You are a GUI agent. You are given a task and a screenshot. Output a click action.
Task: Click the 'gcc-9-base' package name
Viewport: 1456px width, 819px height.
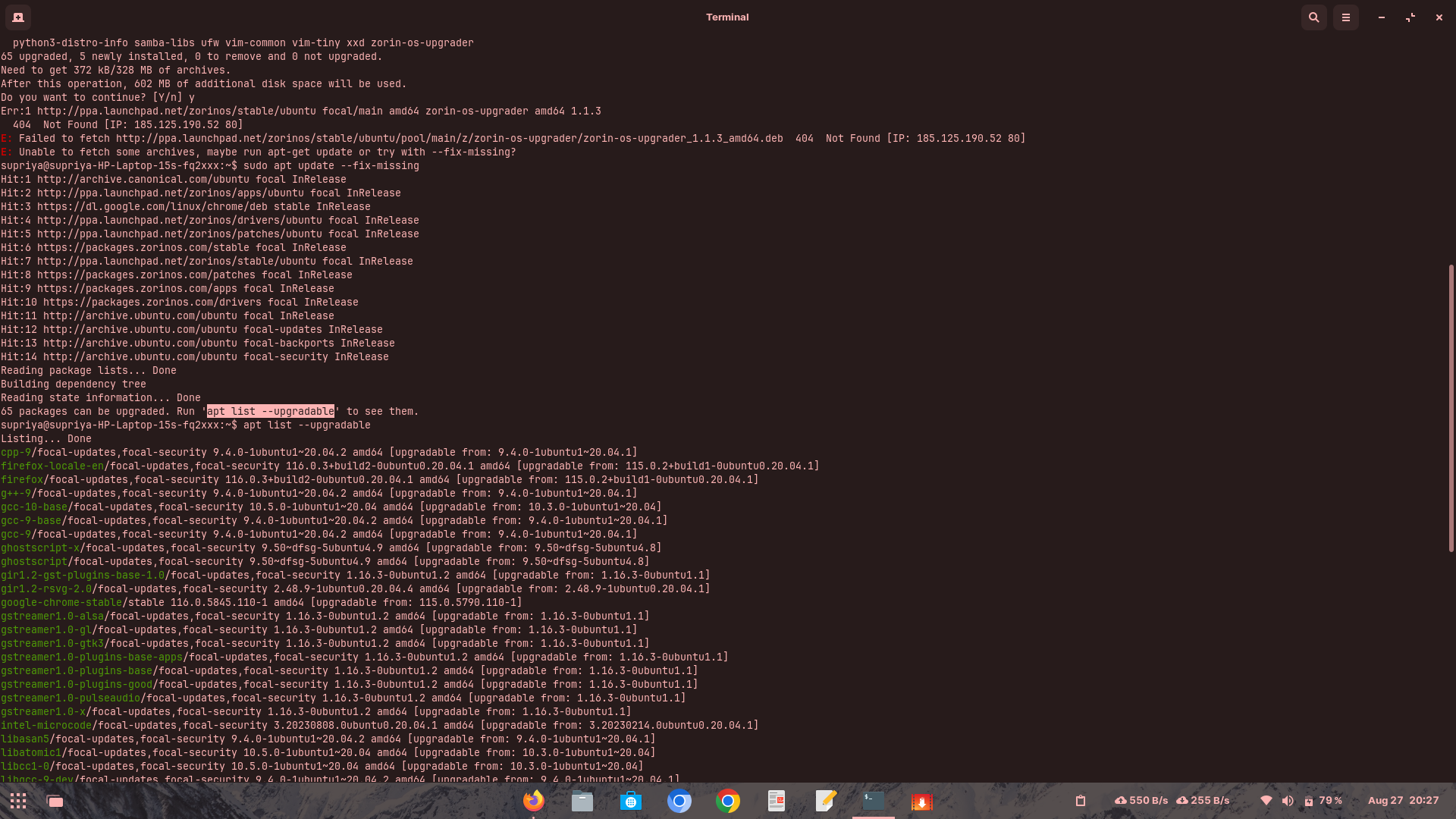[x=31, y=521]
